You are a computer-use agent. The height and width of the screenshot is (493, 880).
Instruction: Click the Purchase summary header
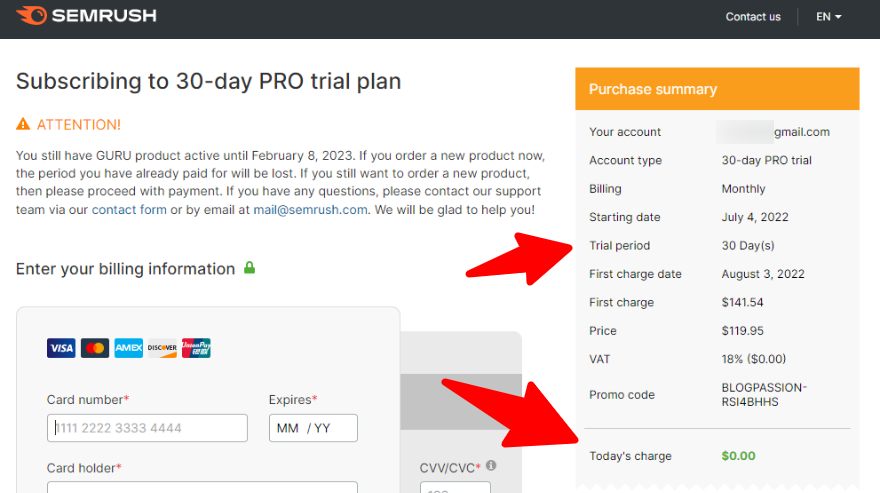[x=717, y=89]
